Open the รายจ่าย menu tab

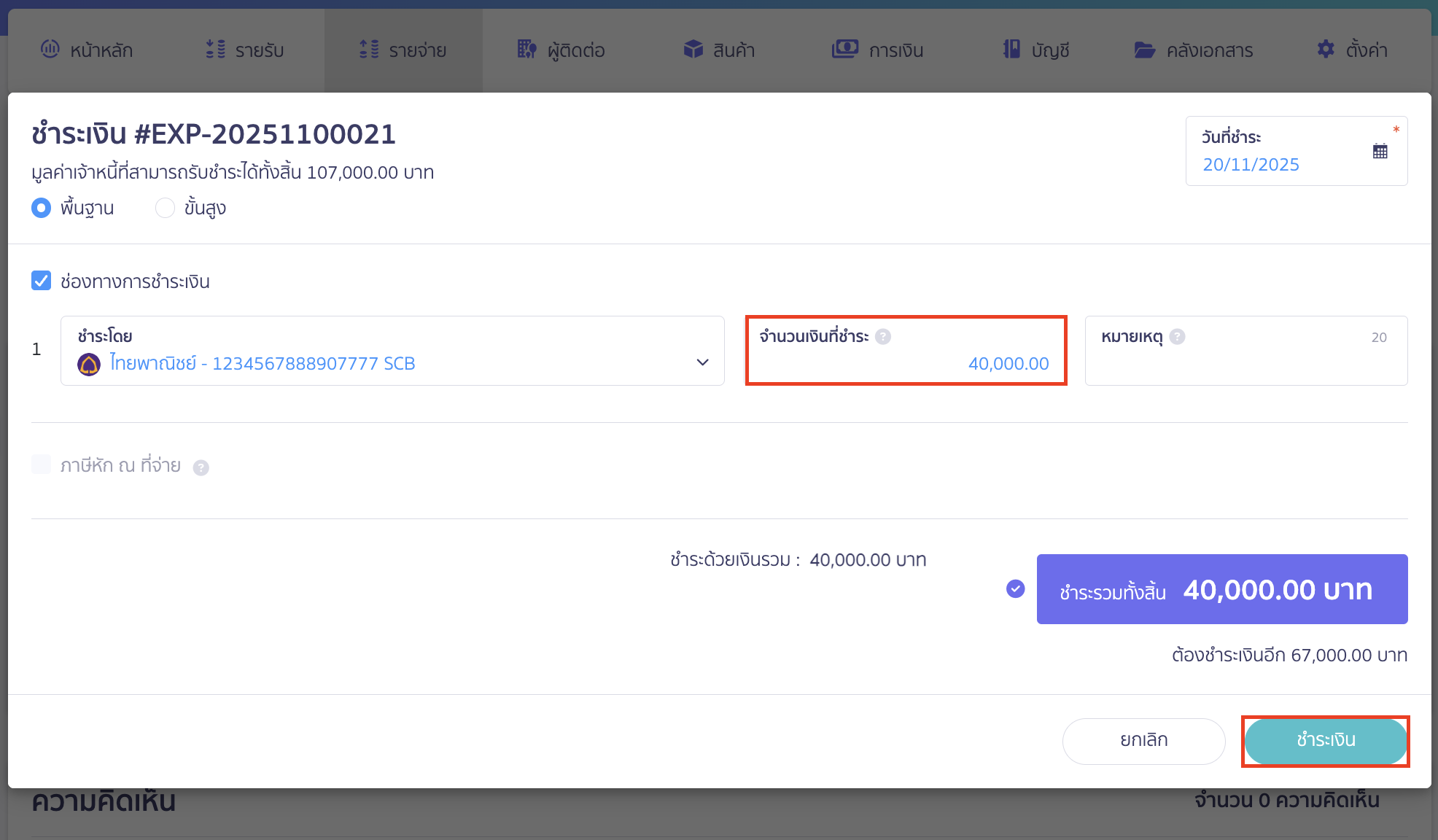click(x=403, y=50)
